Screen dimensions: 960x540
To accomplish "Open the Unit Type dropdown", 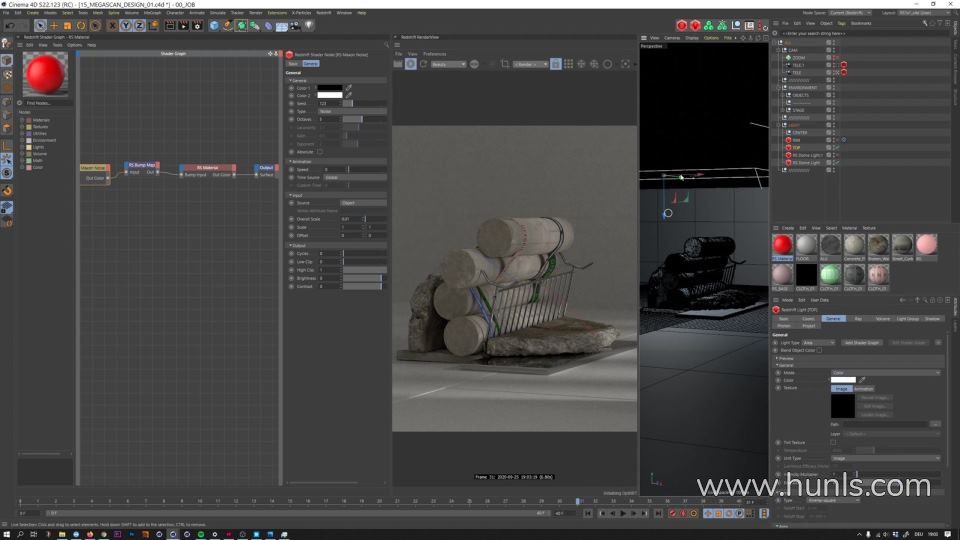I will pyautogui.click(x=885, y=459).
